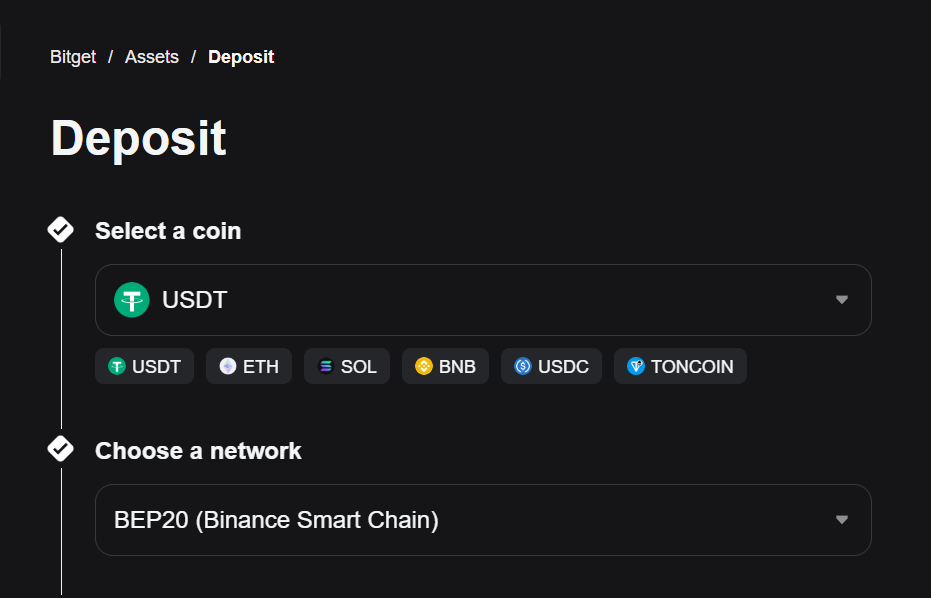This screenshot has height=598, width=931.
Task: Go to Bitget in the breadcrumb
Action: (x=73, y=57)
